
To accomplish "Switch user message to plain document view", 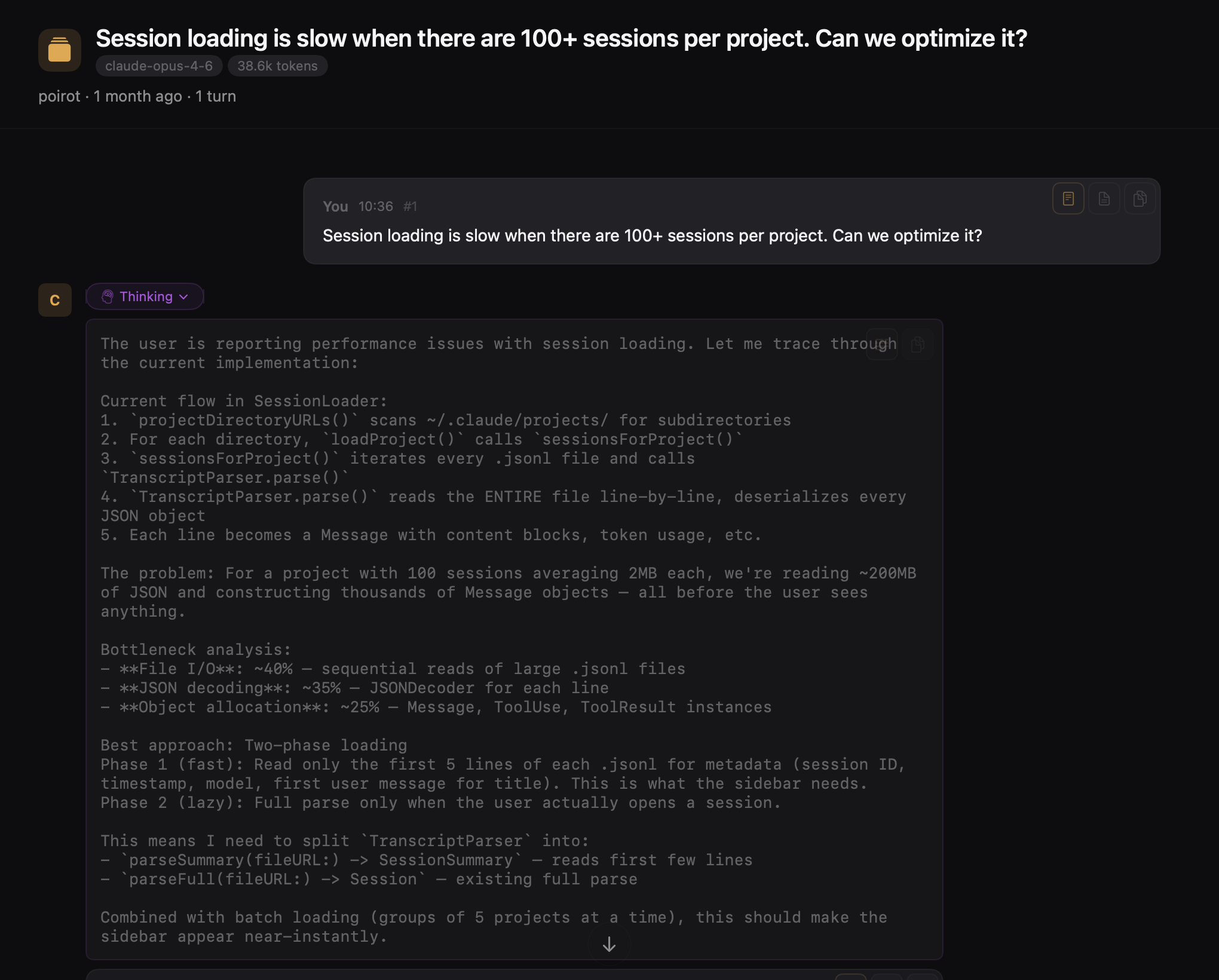I will tap(1104, 198).
